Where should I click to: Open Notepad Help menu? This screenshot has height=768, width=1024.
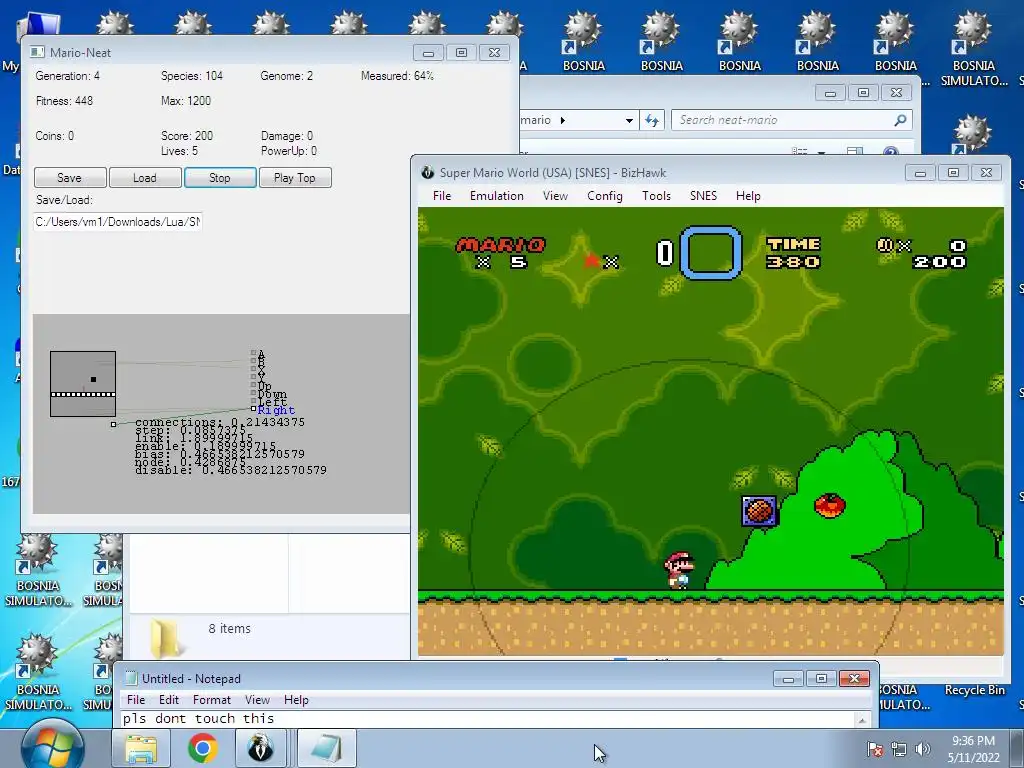(x=296, y=699)
